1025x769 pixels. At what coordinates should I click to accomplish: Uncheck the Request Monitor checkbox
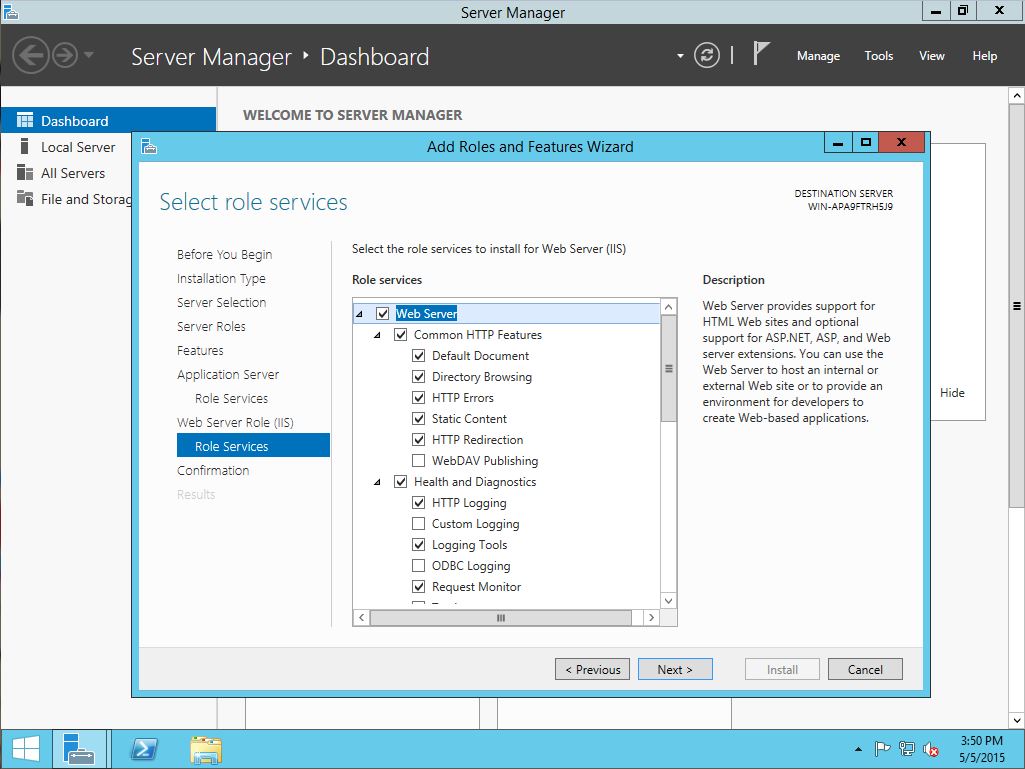[418, 587]
